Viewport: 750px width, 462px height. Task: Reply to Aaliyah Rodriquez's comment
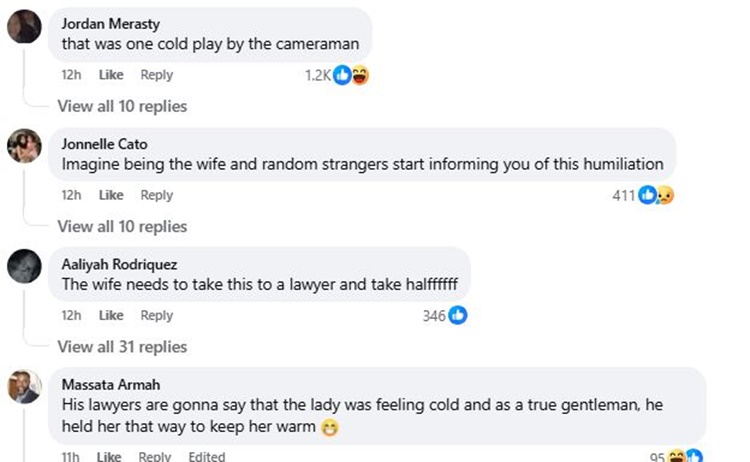click(156, 316)
